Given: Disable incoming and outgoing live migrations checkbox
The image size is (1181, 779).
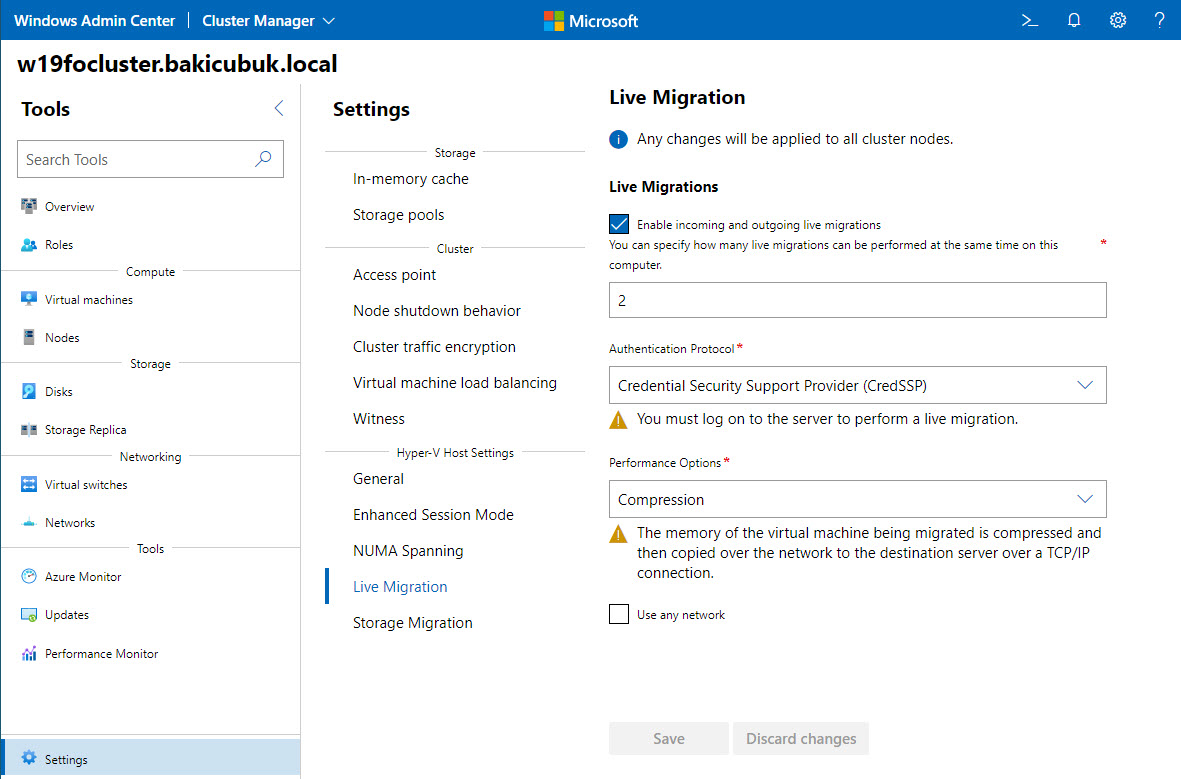Looking at the screenshot, I should 618,224.
